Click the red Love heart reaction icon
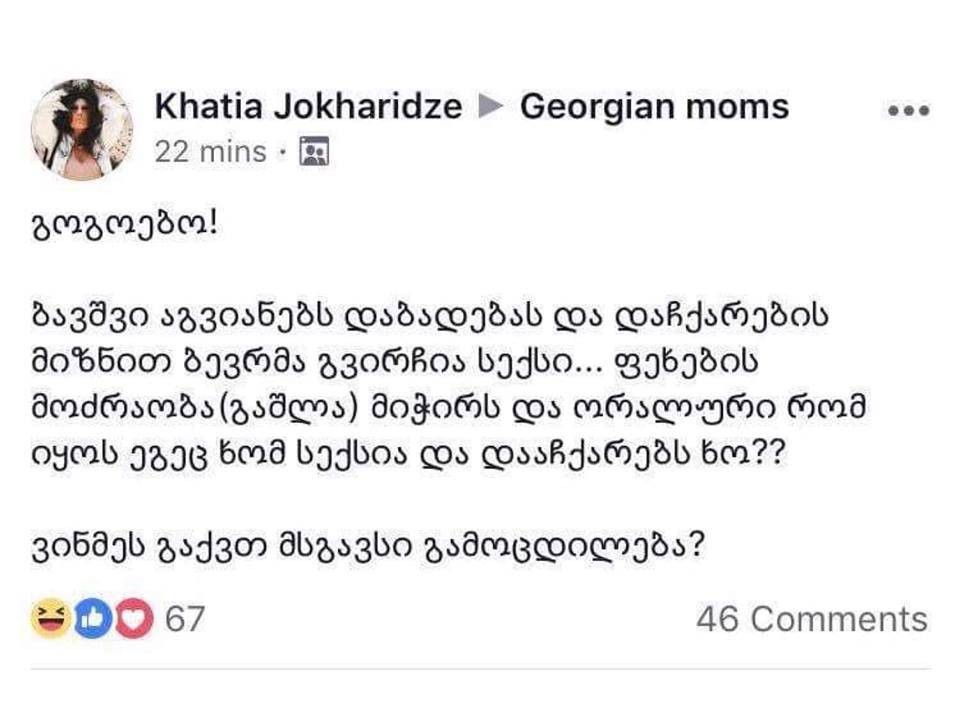 (x=129, y=620)
